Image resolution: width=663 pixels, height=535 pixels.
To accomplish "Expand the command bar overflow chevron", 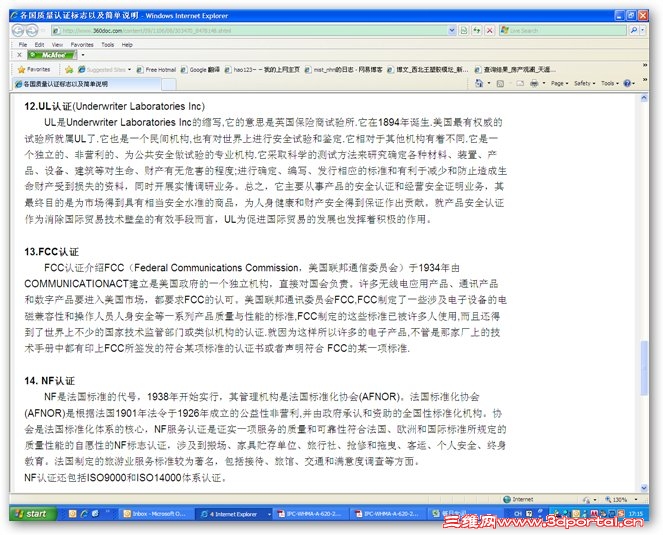I will click(644, 80).
